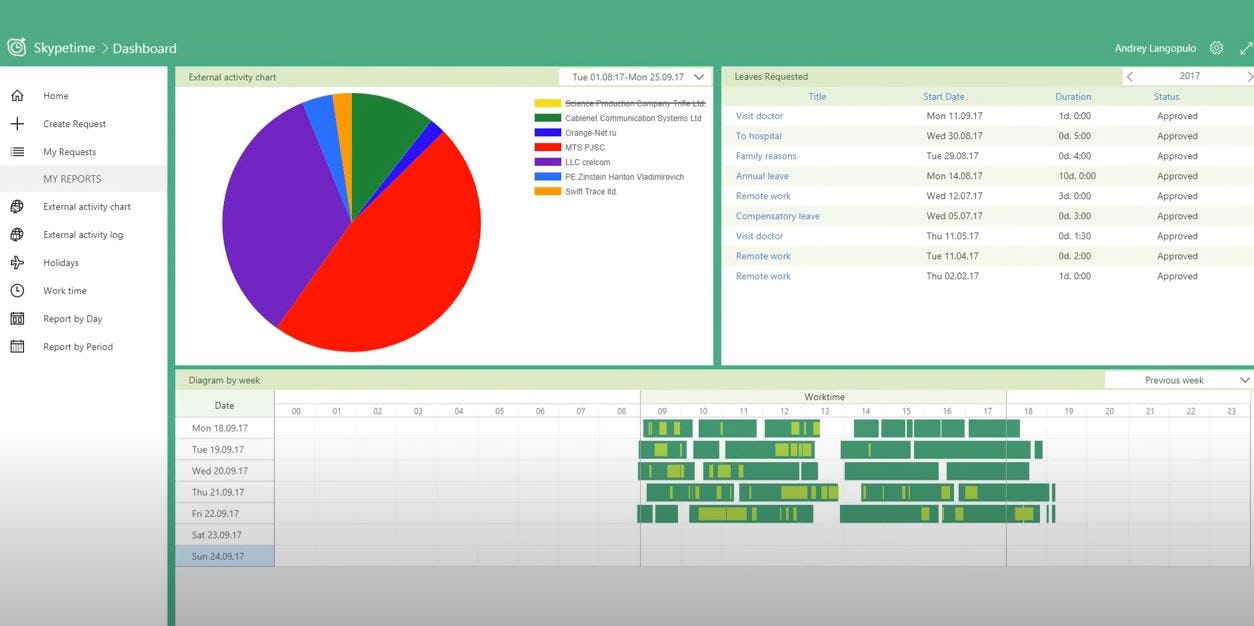Open External activity chart menu item
This screenshot has width=1254, height=626.
tap(87, 207)
